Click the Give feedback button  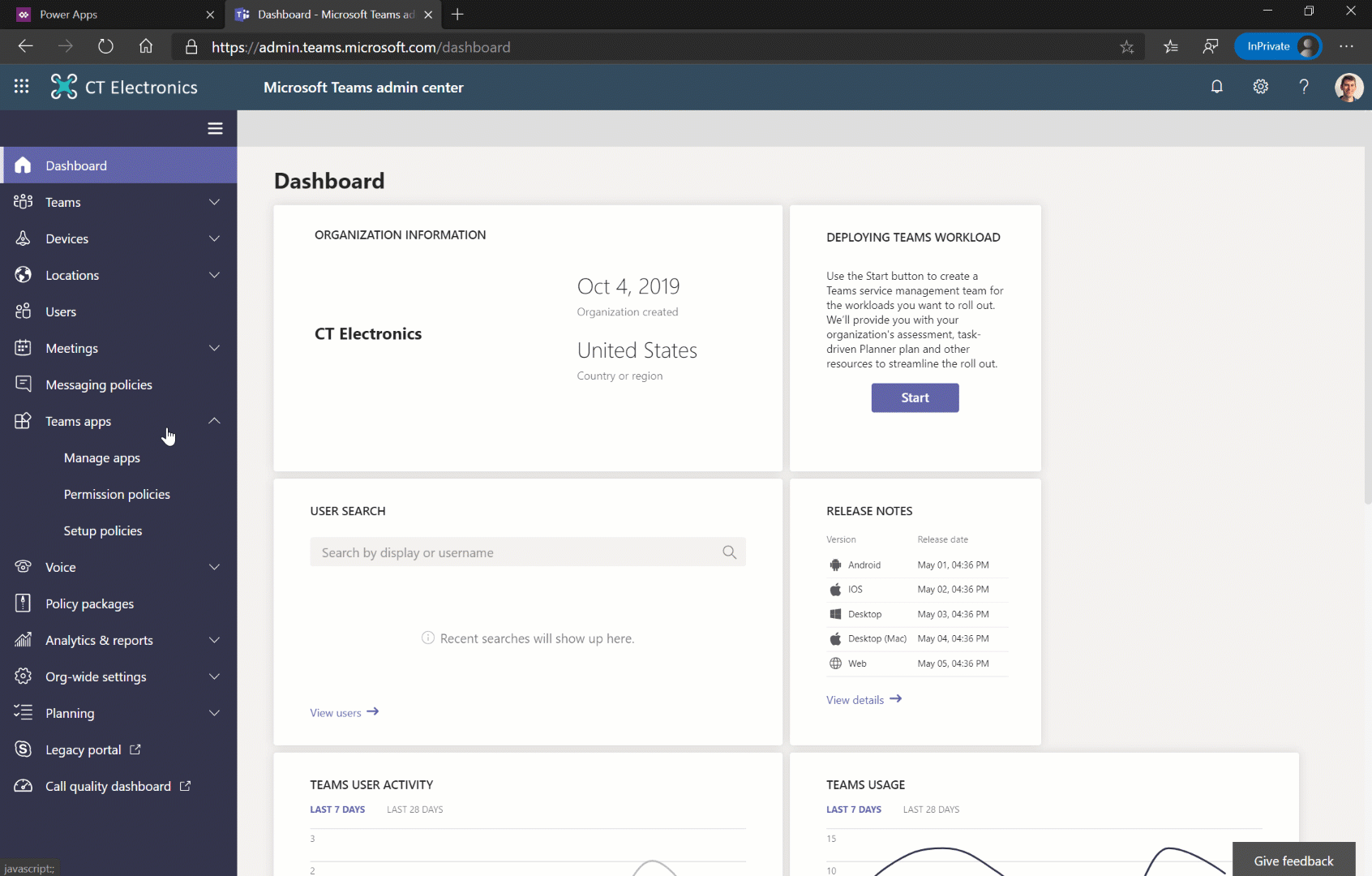1293,860
